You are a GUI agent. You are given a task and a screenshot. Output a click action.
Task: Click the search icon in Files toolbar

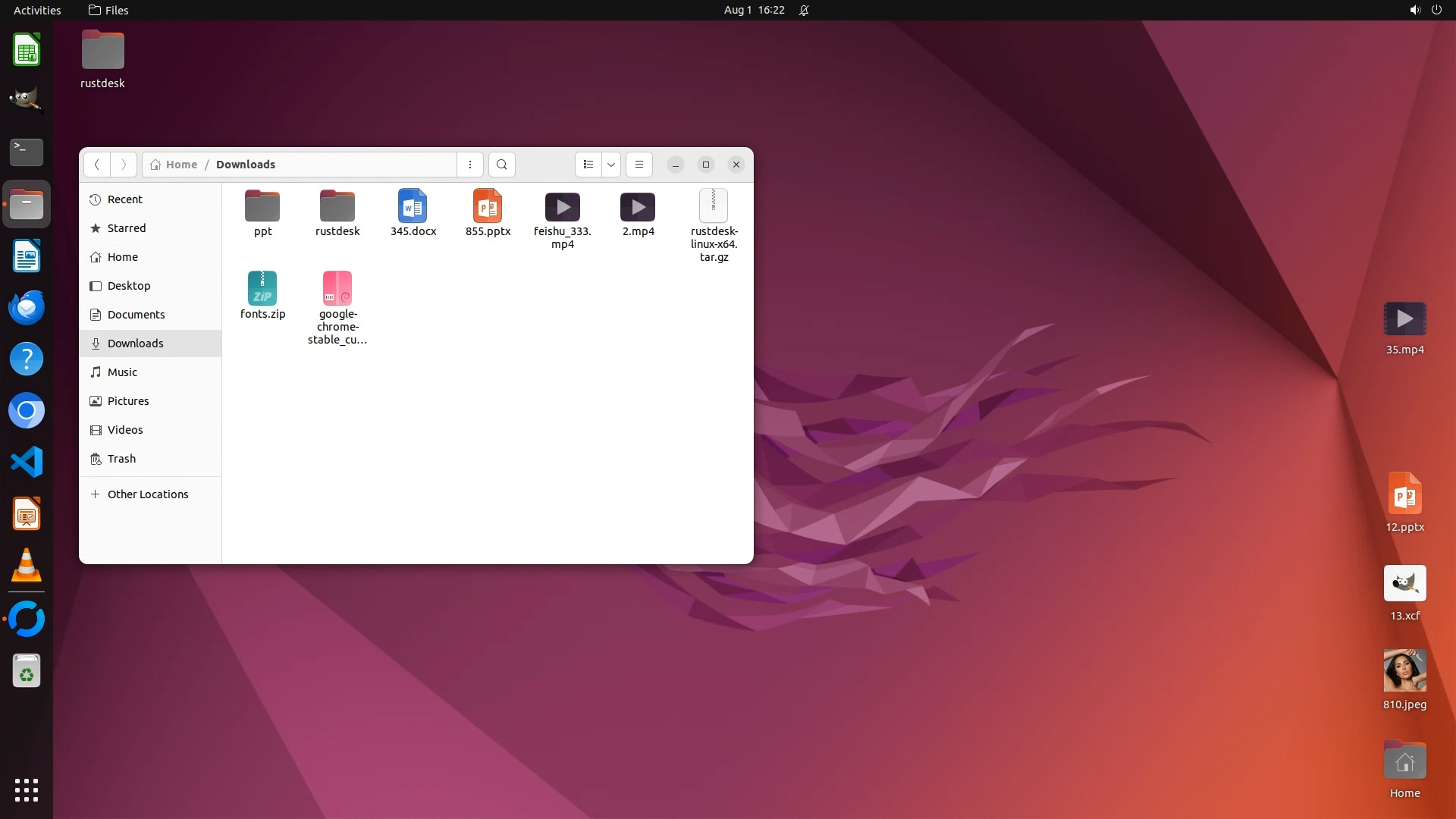[x=501, y=165]
